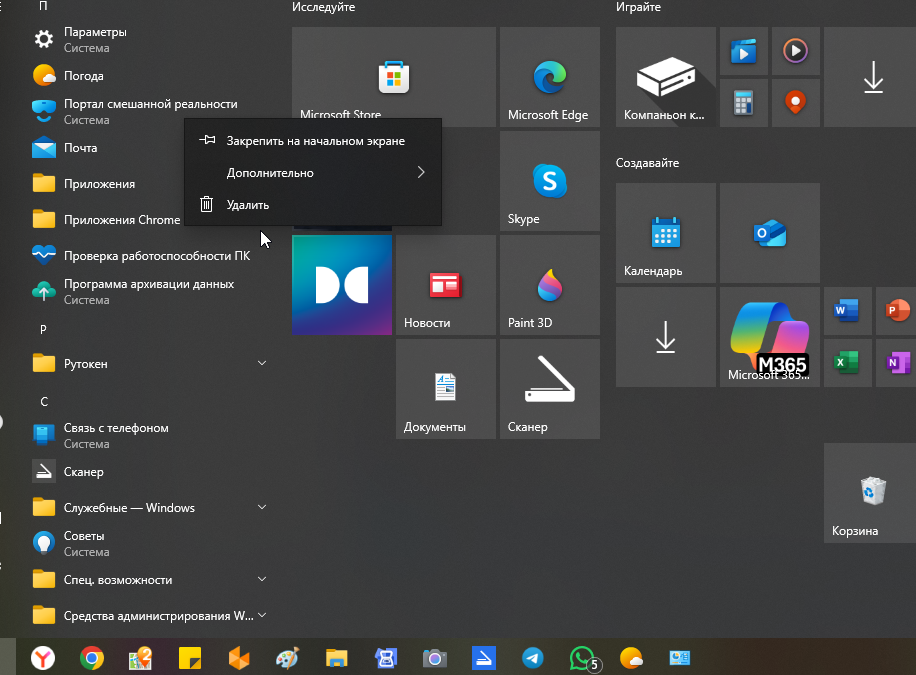Open Telegram from the taskbar
The height and width of the screenshot is (675, 916).
point(533,658)
